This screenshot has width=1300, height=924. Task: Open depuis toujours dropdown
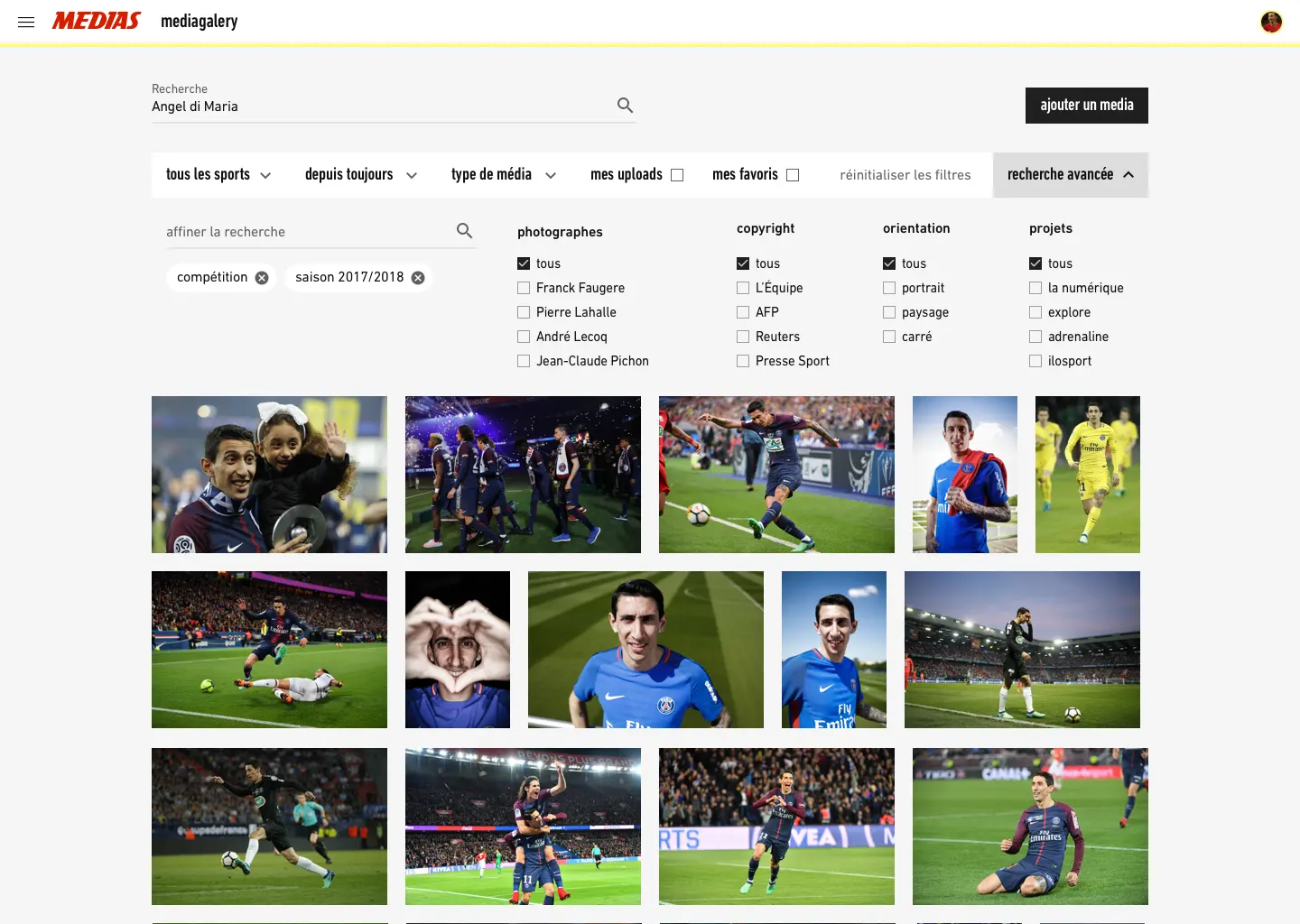[x=361, y=175]
